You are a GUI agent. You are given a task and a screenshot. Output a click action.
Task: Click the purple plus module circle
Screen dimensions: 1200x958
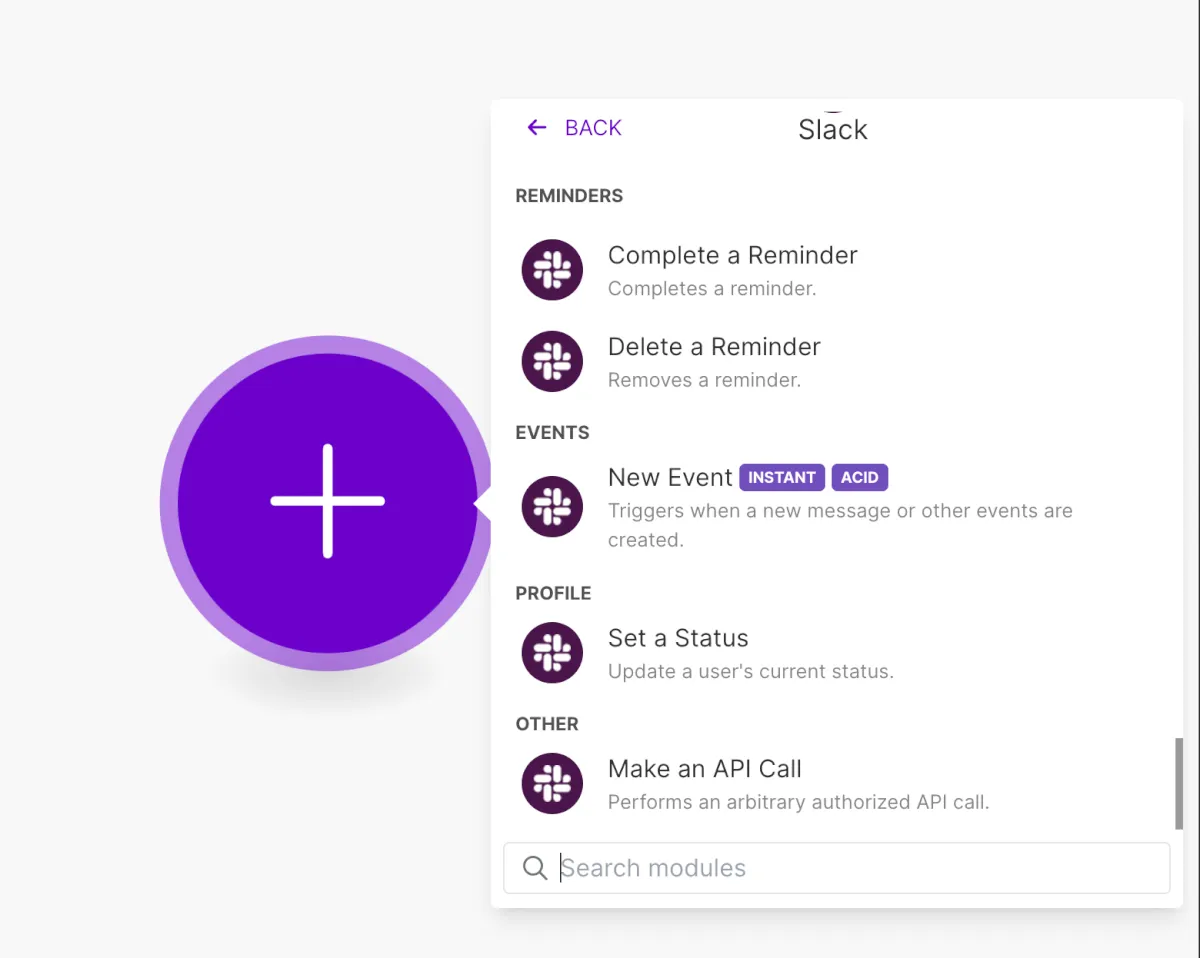coord(327,502)
